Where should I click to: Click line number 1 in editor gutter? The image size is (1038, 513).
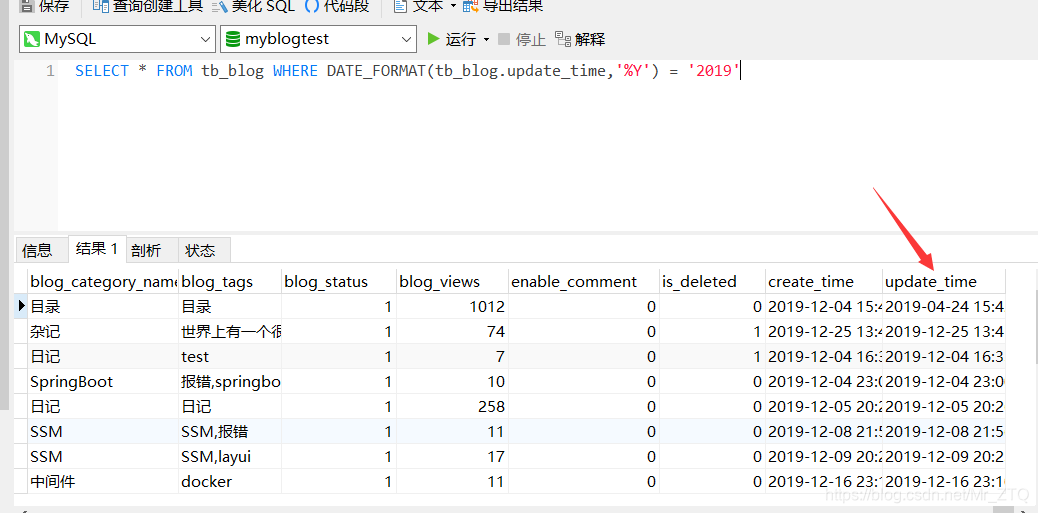coord(50,71)
